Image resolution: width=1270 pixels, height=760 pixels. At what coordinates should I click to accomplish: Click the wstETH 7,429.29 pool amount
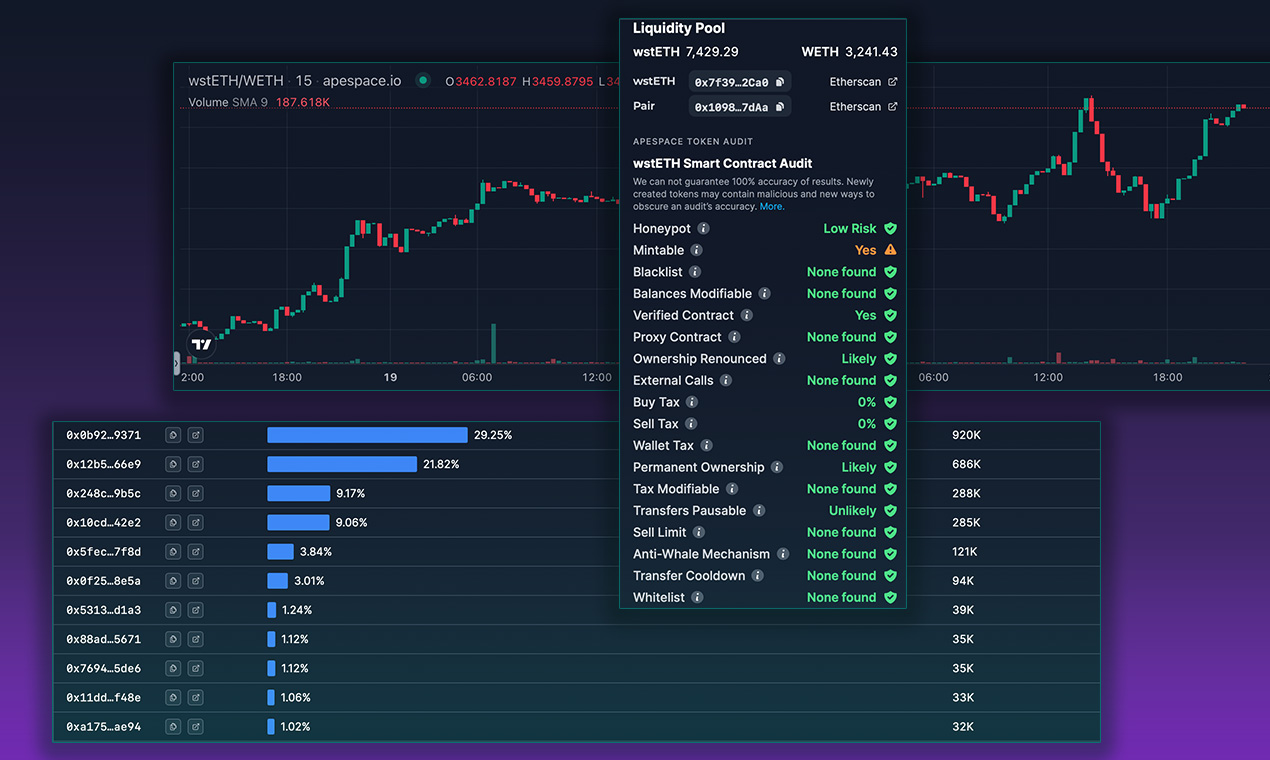[686, 52]
